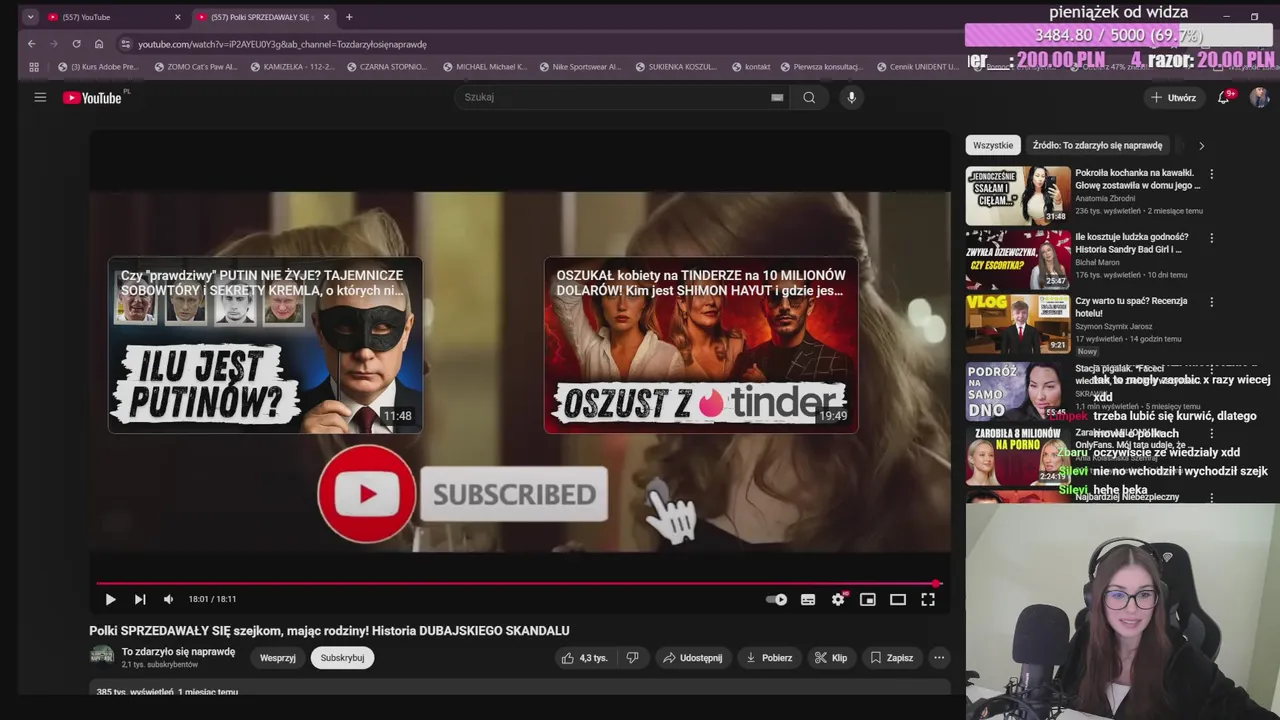Screen dimensions: 1280x720
Task: Play the video
Action: pyautogui.click(x=110, y=599)
